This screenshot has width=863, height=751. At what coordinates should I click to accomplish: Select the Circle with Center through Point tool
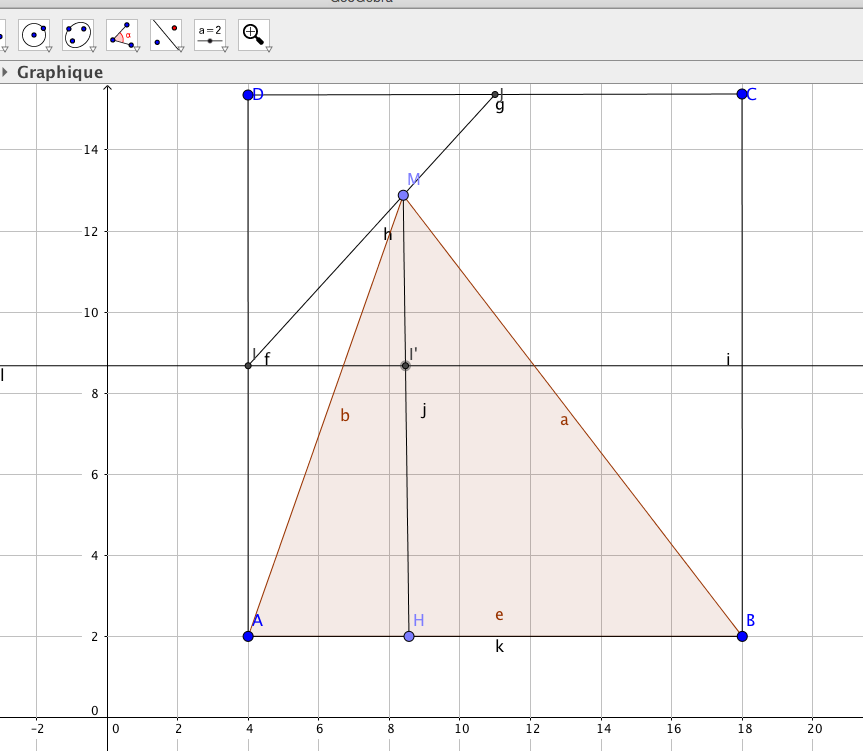pos(34,33)
